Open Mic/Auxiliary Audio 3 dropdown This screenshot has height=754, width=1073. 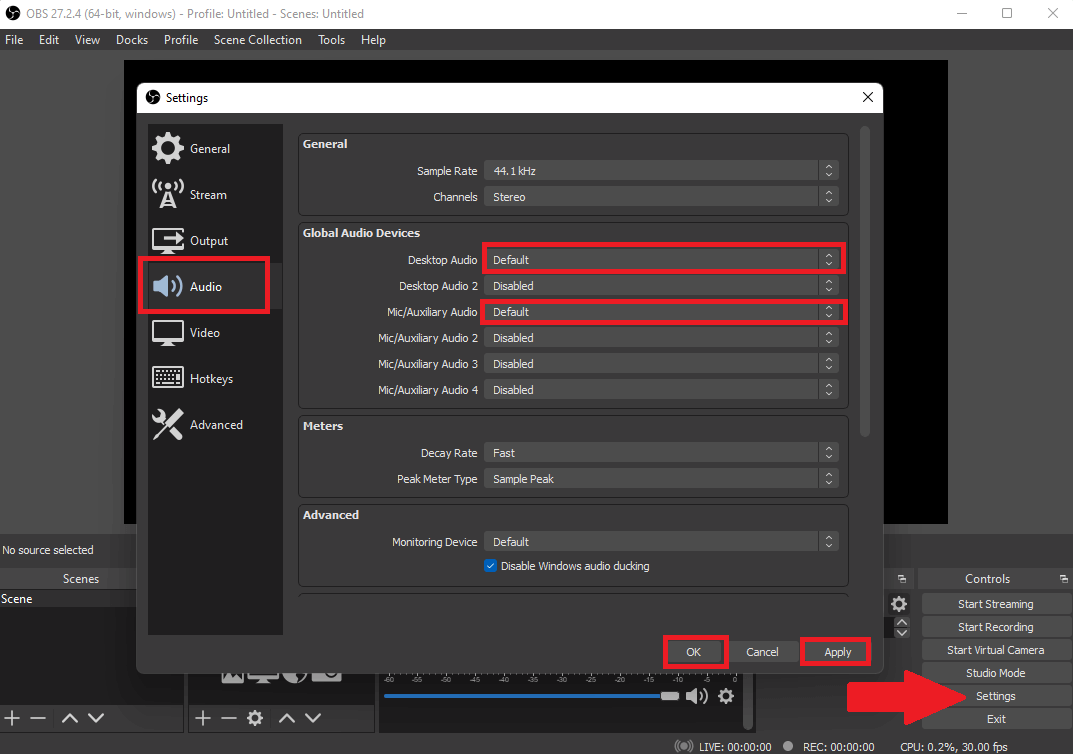(661, 363)
